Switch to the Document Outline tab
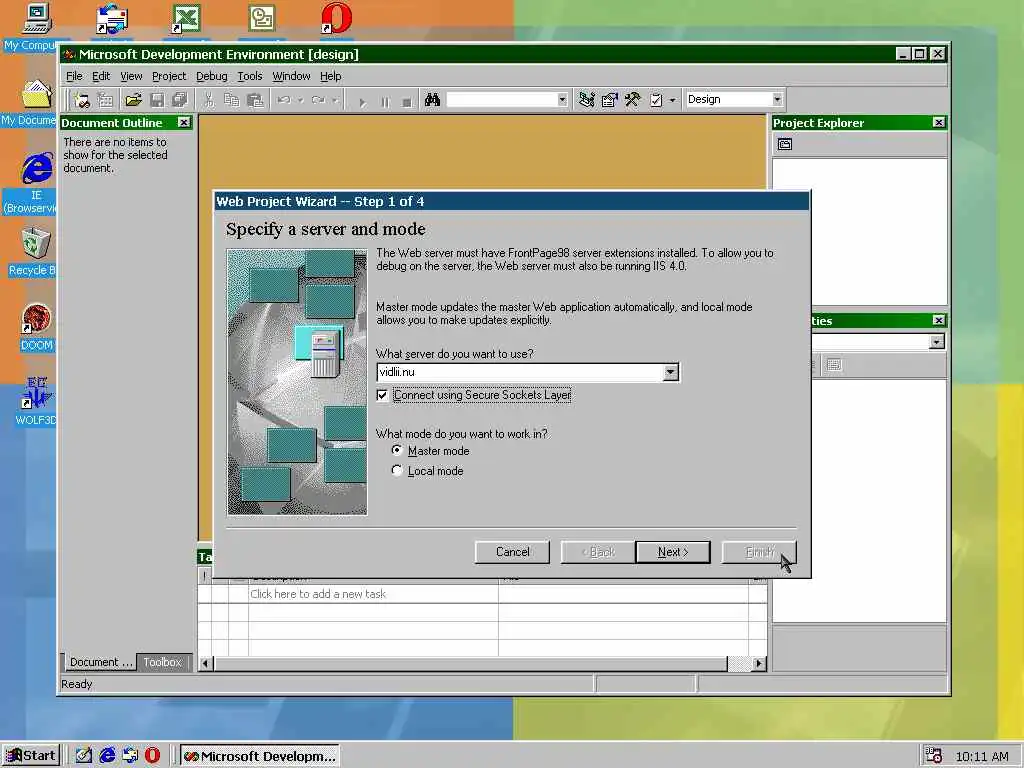1024x768 pixels. pyautogui.click(x=100, y=662)
